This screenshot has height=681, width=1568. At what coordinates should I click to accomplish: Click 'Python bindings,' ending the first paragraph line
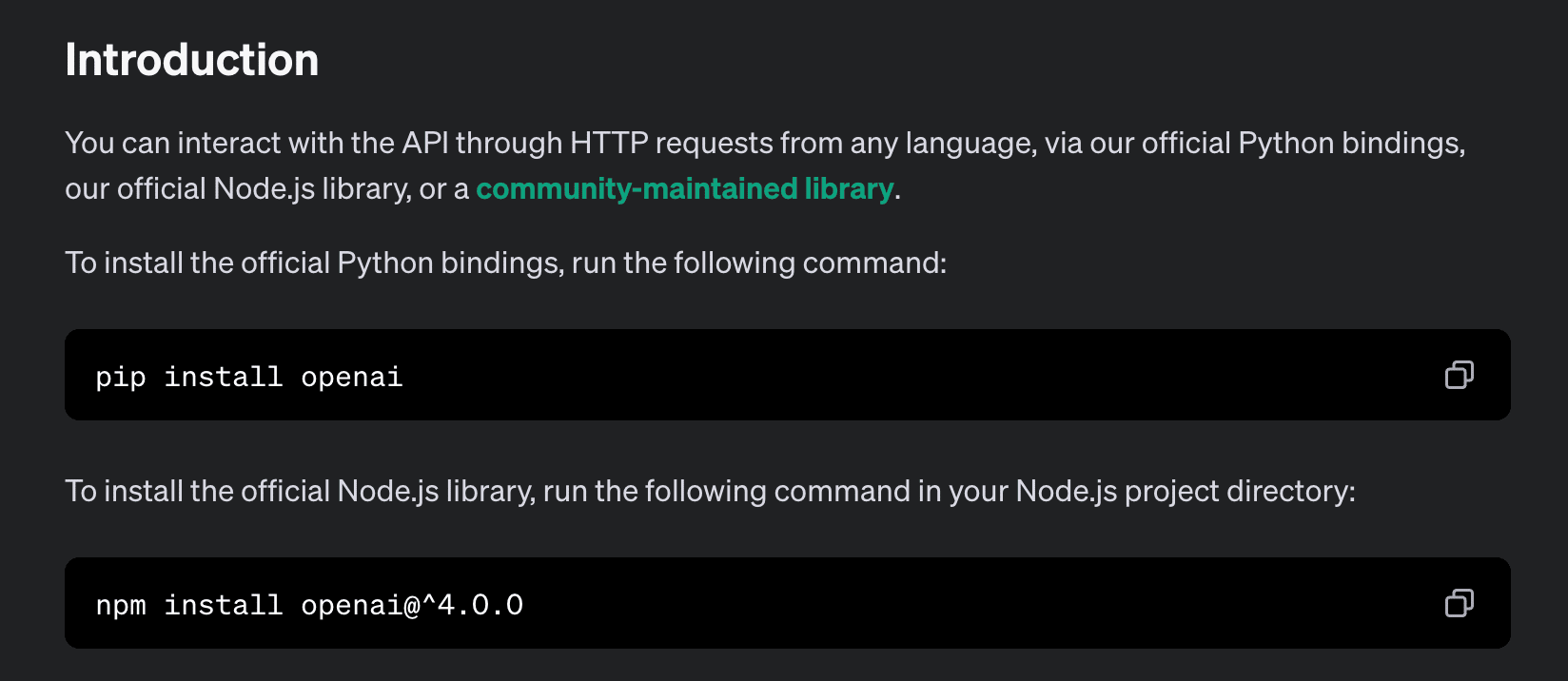pos(1351,143)
